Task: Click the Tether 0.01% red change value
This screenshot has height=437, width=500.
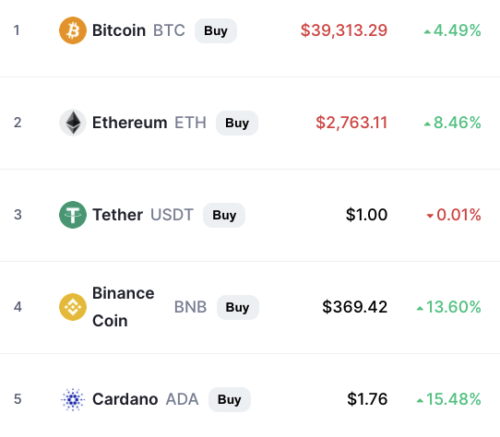Action: click(x=454, y=215)
